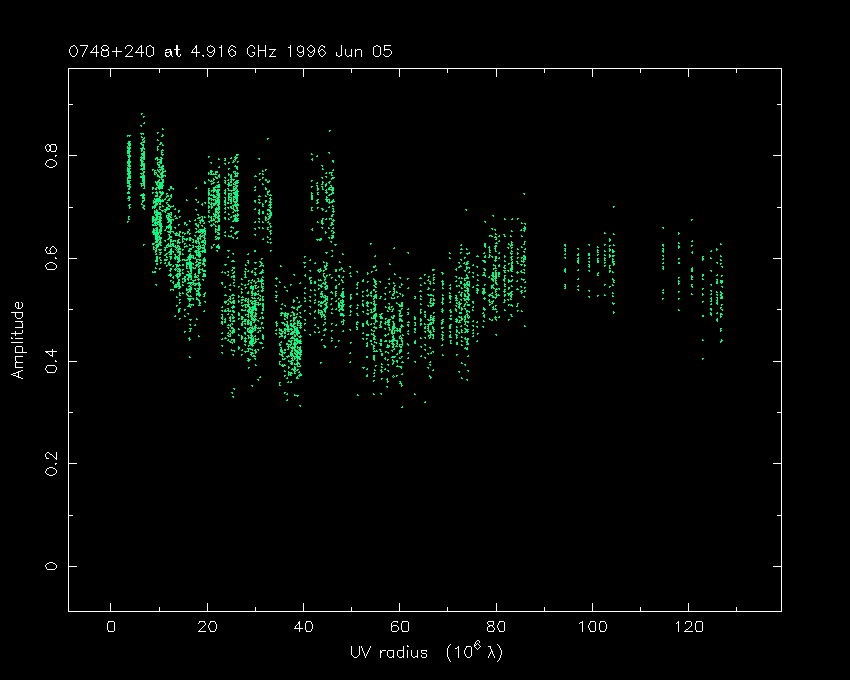Click the dense low-amplitude cluster near UV radius 38
Image resolution: width=850 pixels, height=680 pixels.
[x=292, y=345]
